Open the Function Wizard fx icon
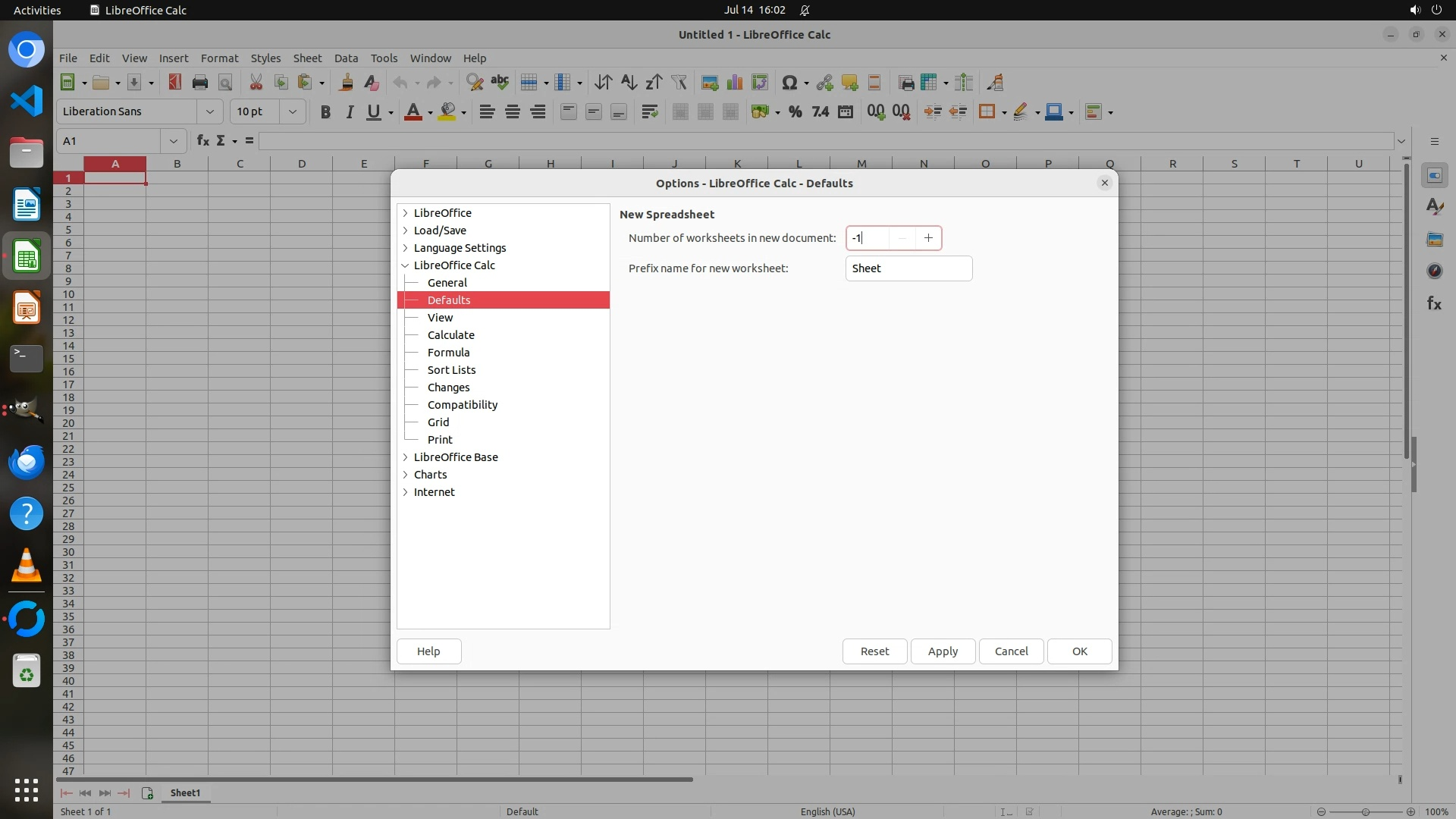The width and height of the screenshot is (1456, 819). (x=202, y=141)
